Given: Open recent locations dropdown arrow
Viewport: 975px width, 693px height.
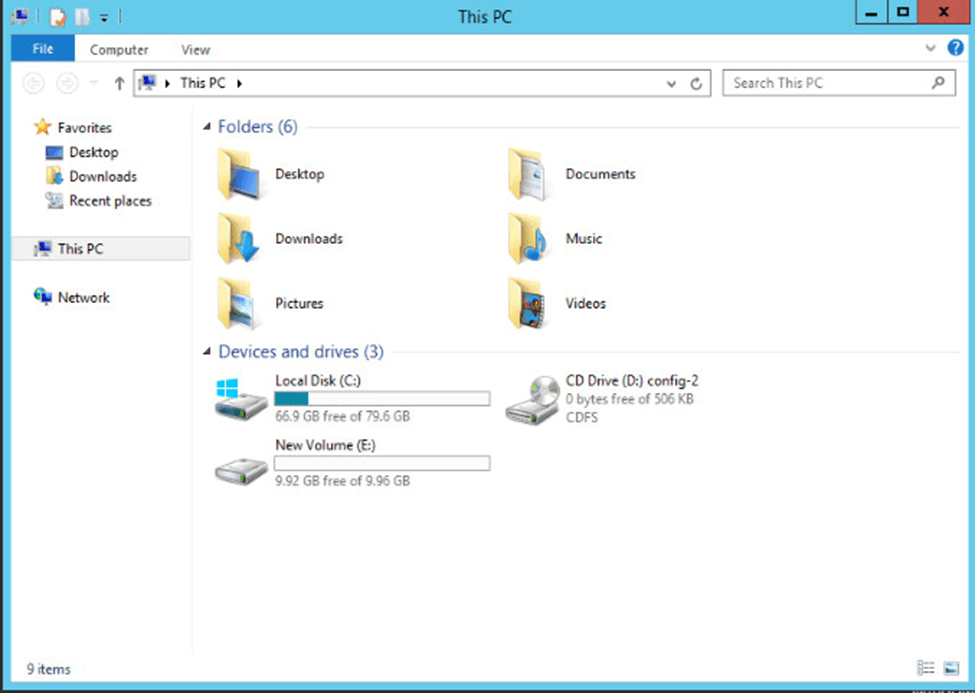Looking at the screenshot, I should [x=94, y=83].
